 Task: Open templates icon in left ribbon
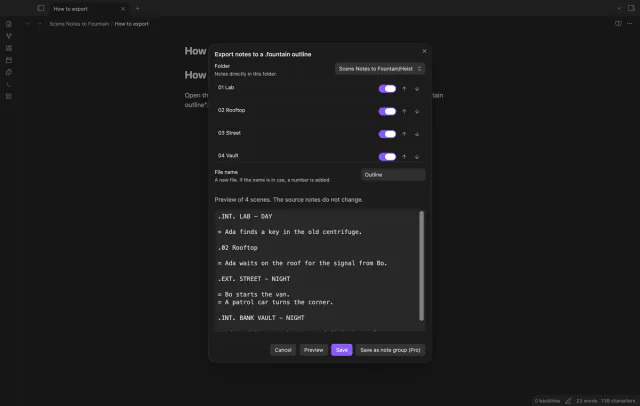point(9,72)
